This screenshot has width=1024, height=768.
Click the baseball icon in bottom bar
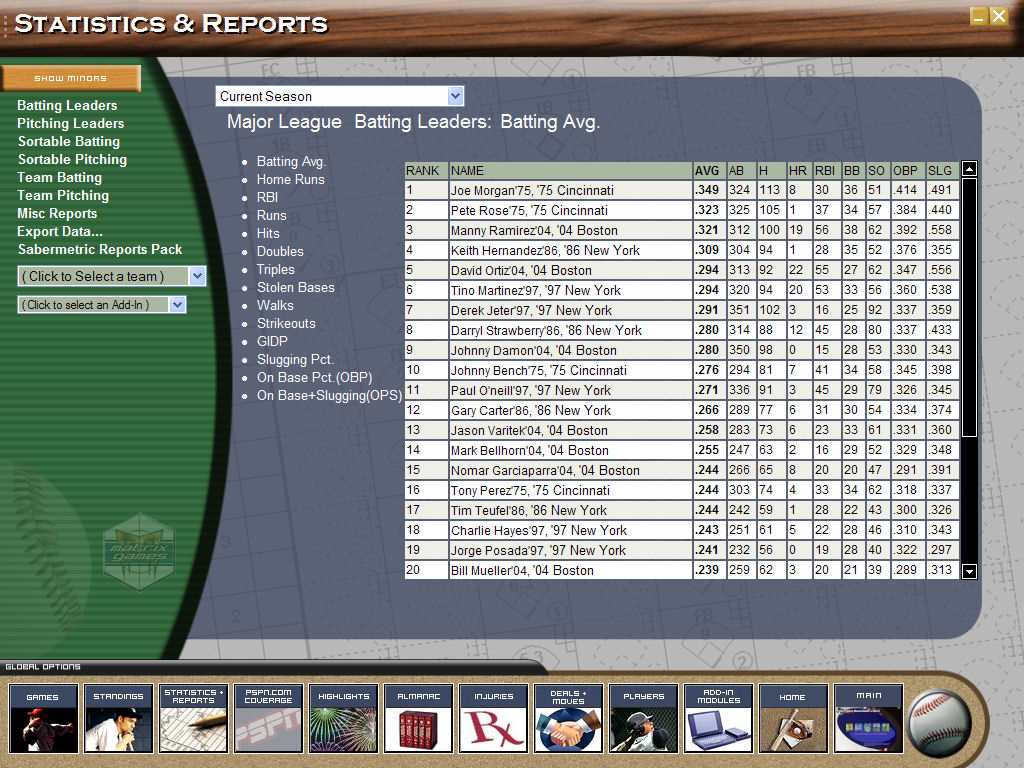(x=939, y=724)
